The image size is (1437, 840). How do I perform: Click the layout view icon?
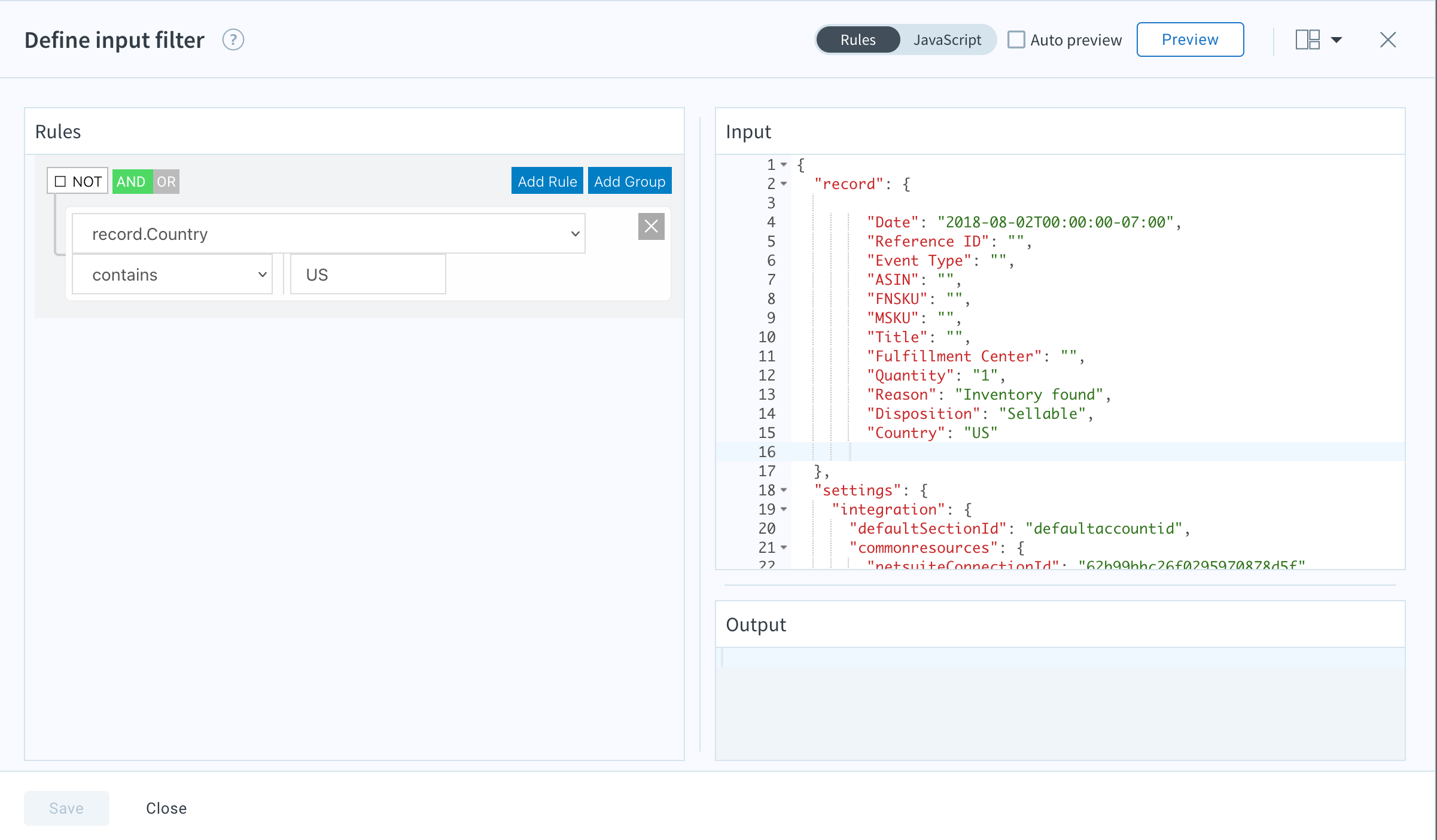pos(1307,40)
